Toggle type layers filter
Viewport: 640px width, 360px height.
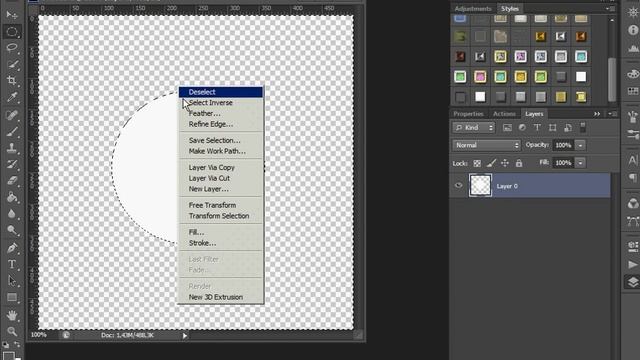click(x=537, y=128)
